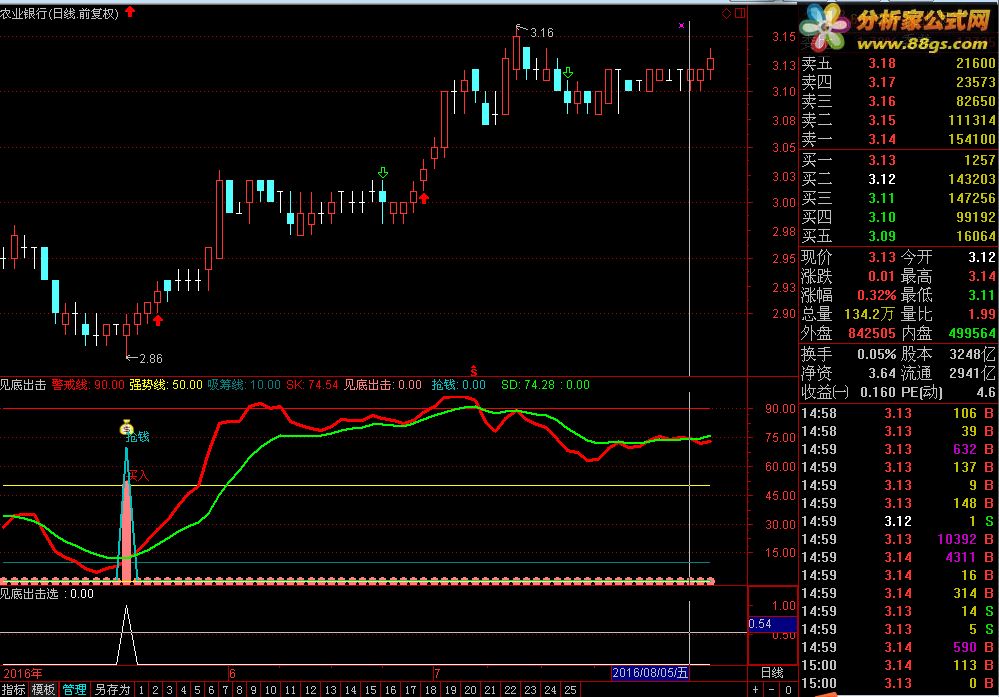Image resolution: width=999 pixels, height=697 pixels.
Task: Click the 涨幅 0.32% value
Action: [x=877, y=296]
